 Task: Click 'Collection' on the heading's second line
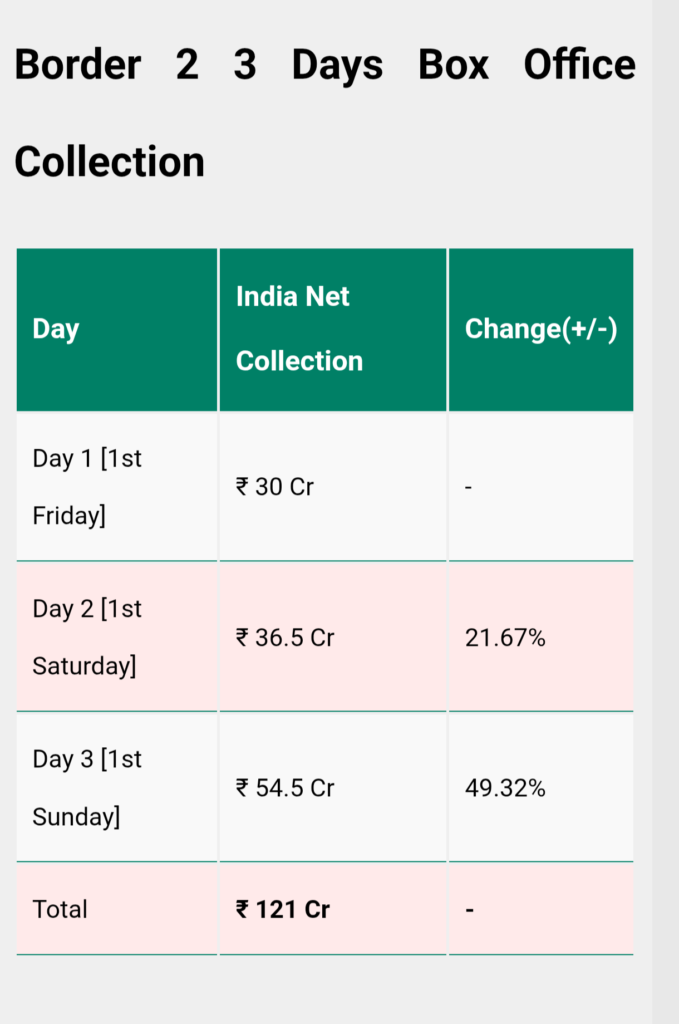click(109, 162)
